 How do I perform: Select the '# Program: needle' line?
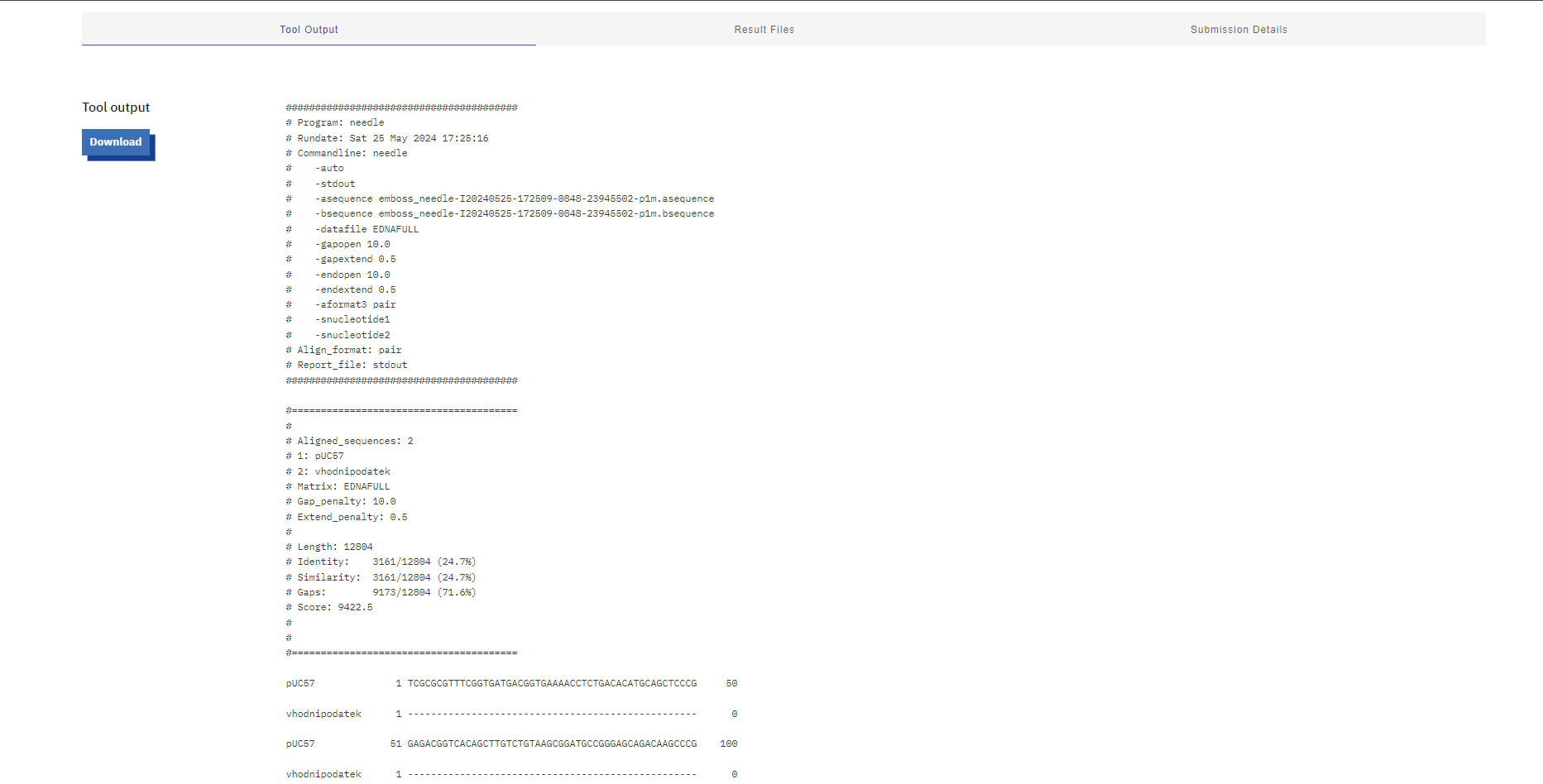pos(335,122)
